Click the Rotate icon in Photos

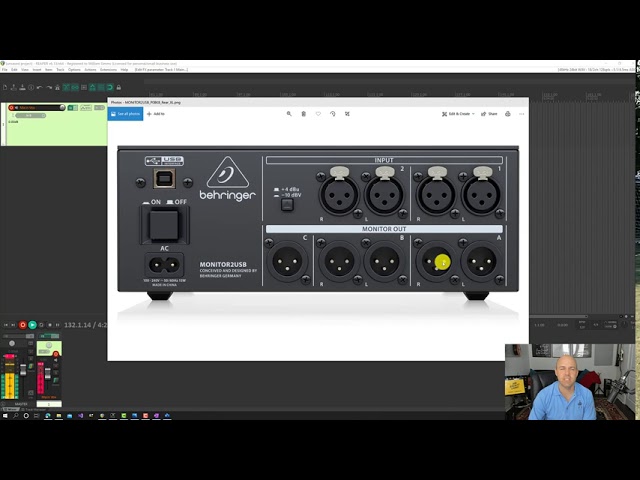point(333,114)
